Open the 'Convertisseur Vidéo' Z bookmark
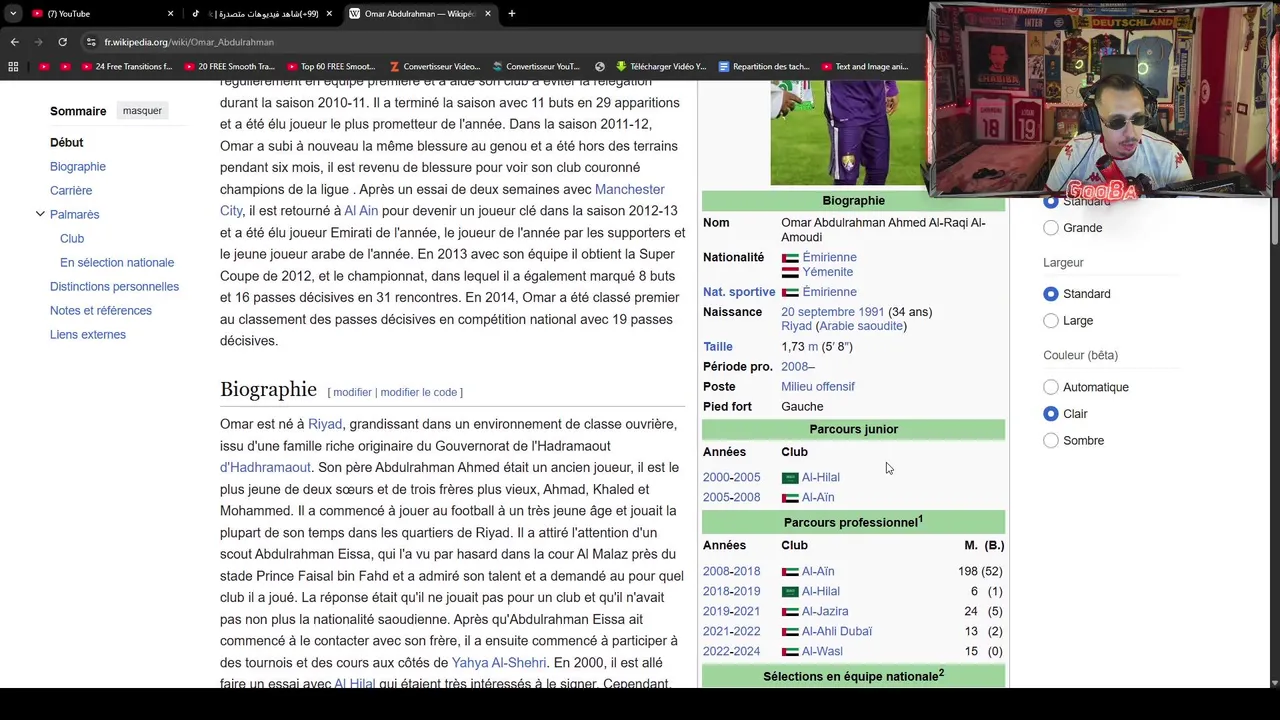Screen dimensions: 1280x720 point(435,67)
